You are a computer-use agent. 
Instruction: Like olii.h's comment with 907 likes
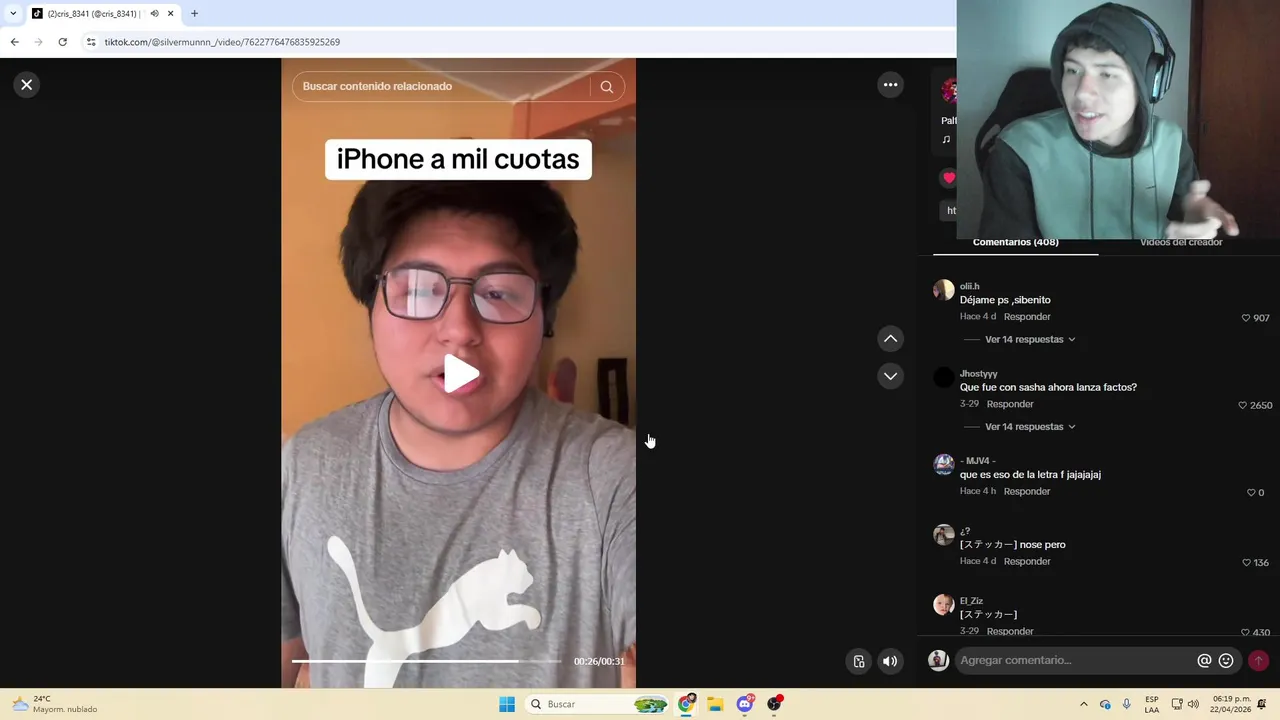[1246, 318]
